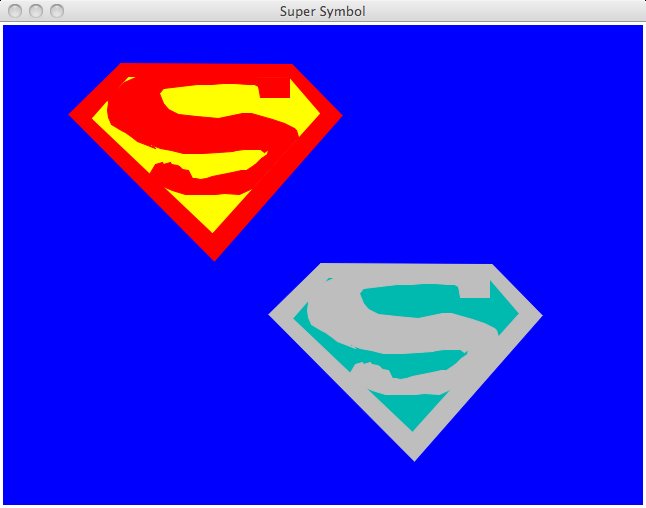Minimize the Super Symbol window
This screenshot has height=508, width=646.
tap(36, 11)
